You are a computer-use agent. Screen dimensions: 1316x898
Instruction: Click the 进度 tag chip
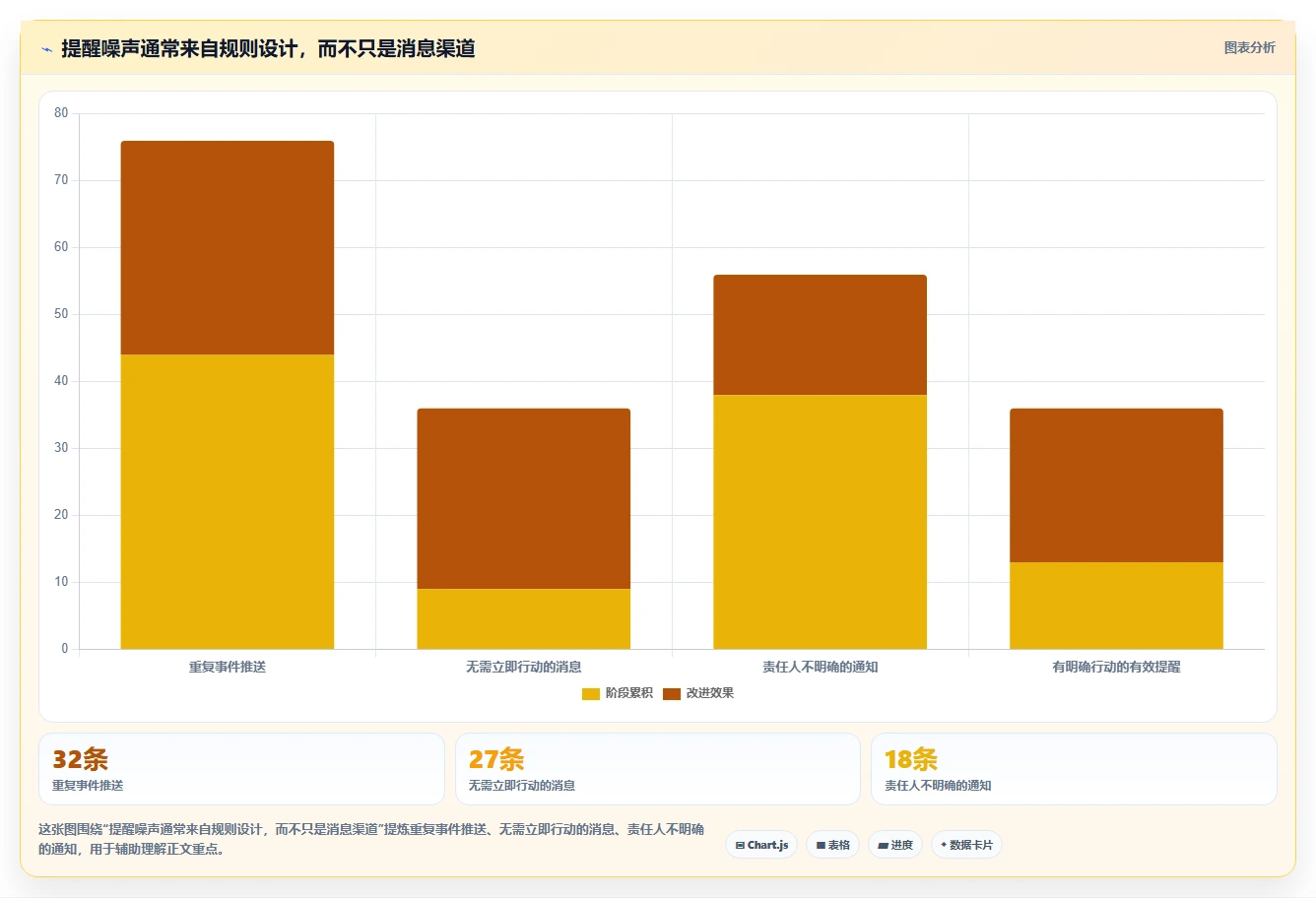tap(894, 845)
